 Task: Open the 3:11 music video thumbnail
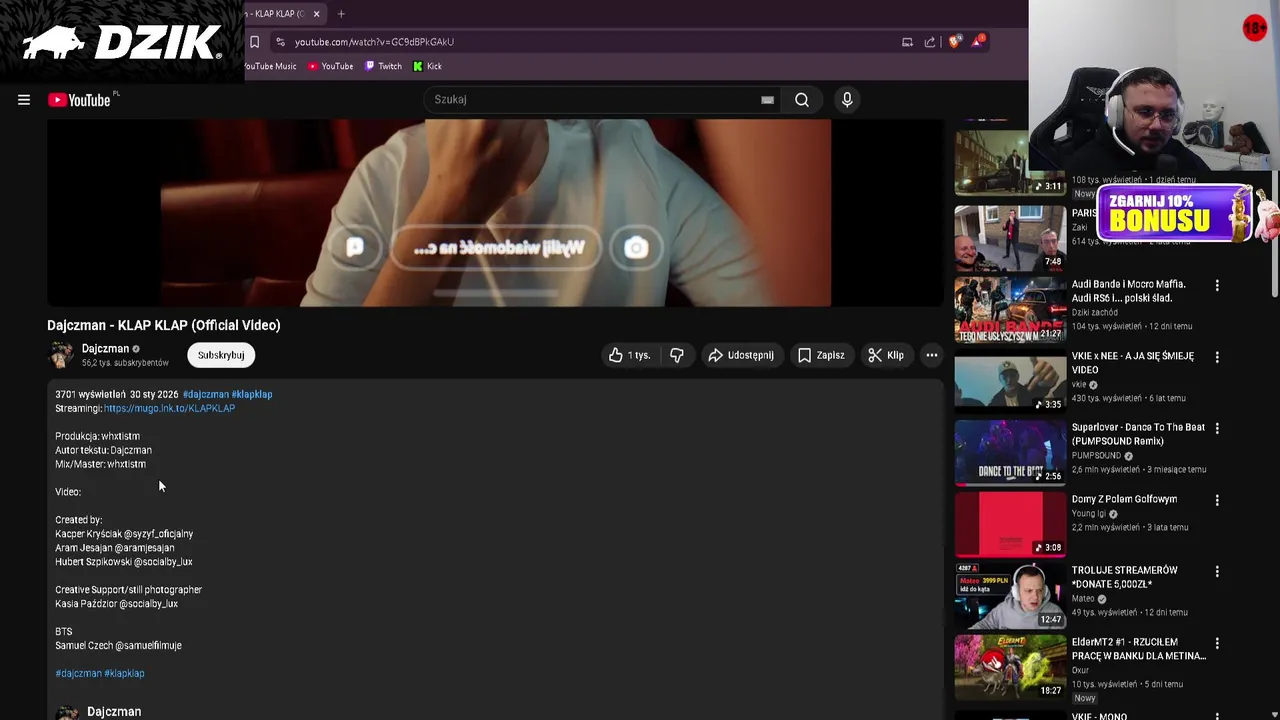[x=1010, y=163]
